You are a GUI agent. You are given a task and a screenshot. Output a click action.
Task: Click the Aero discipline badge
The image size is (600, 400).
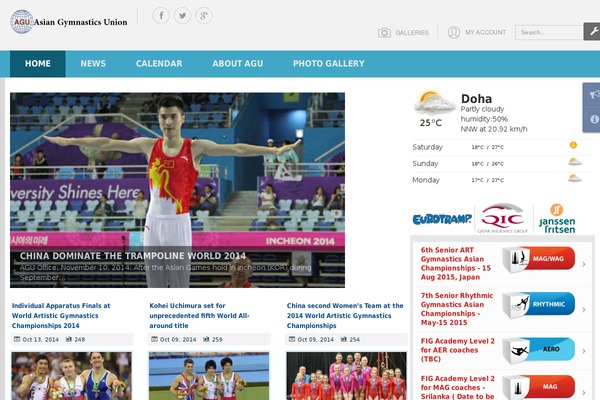pyautogui.click(x=538, y=350)
